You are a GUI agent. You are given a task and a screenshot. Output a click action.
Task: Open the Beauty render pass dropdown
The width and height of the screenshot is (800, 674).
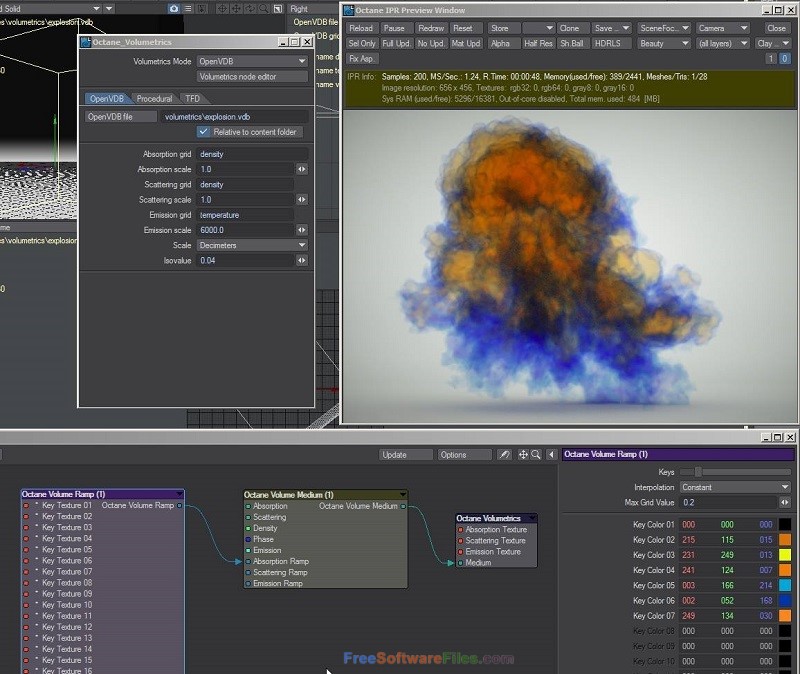click(664, 43)
